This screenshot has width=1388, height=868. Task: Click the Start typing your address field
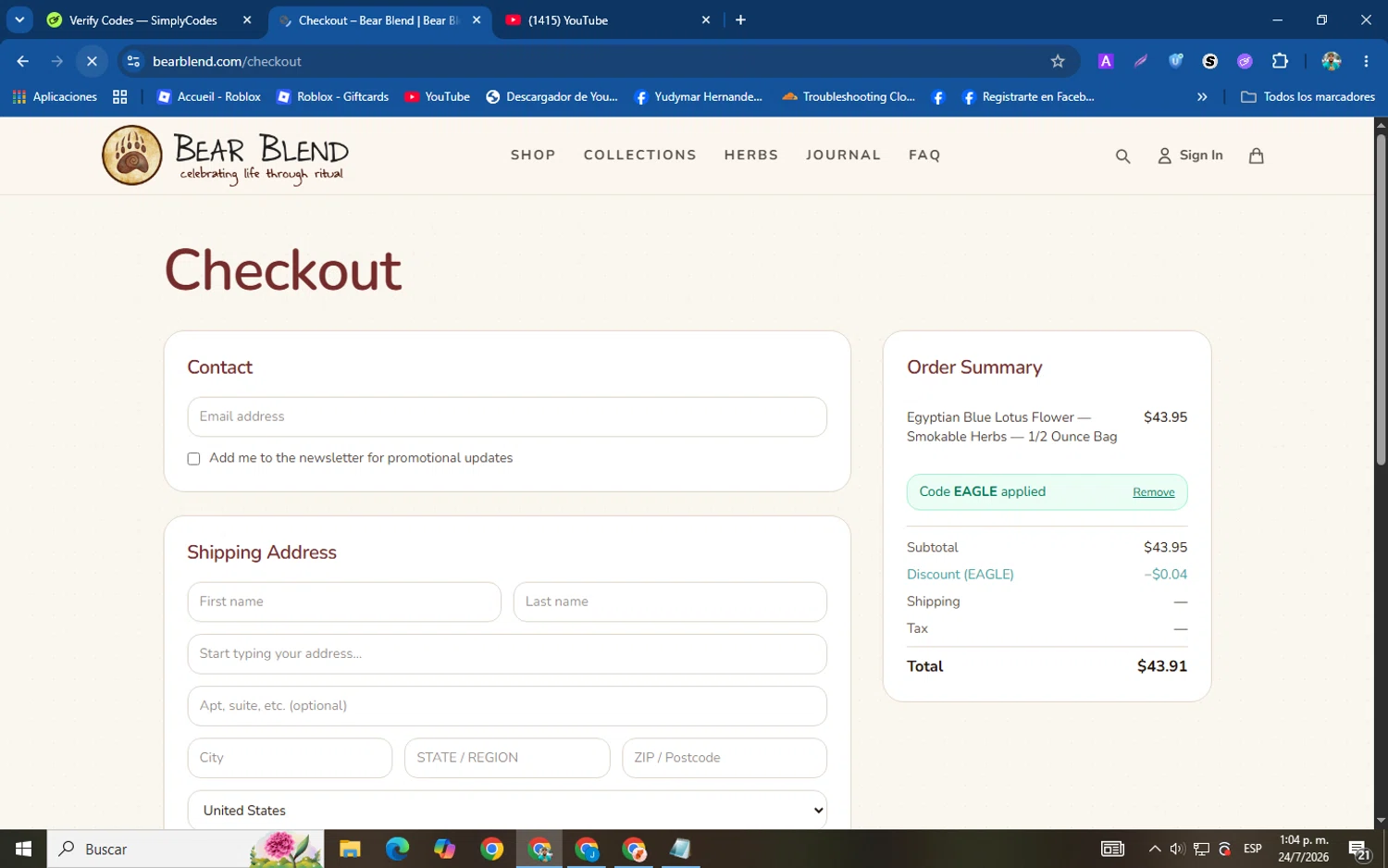click(507, 653)
